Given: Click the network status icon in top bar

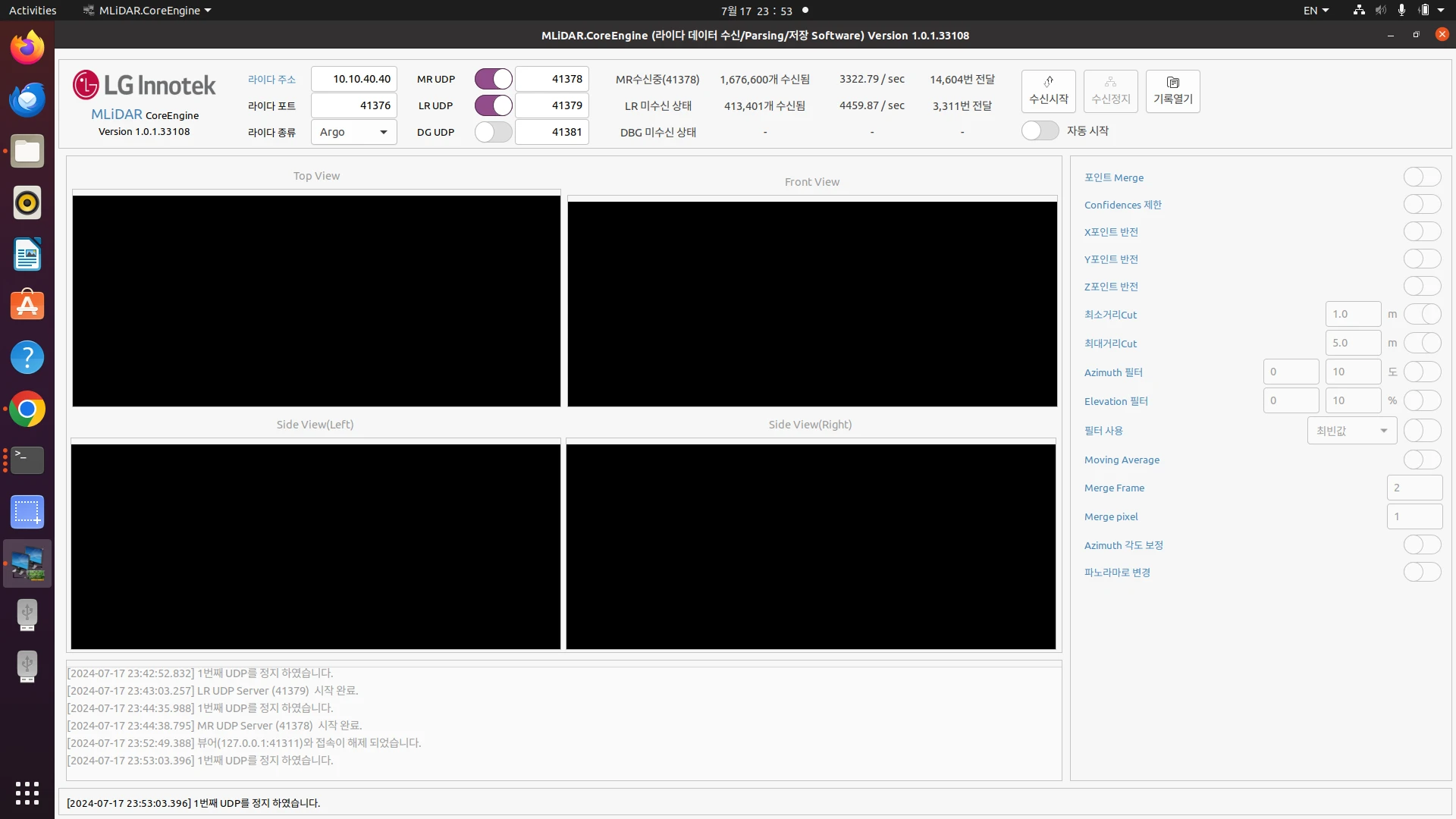Looking at the screenshot, I should point(1359,11).
